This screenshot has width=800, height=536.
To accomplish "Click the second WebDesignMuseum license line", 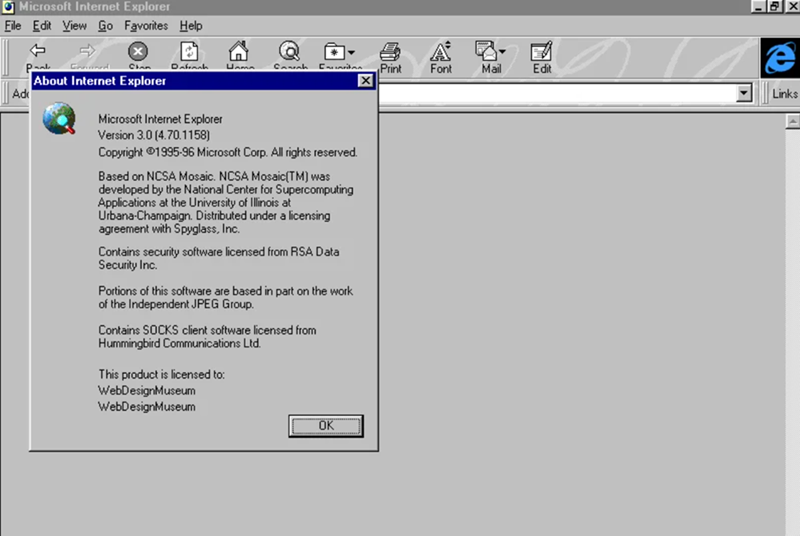I will coord(146,407).
